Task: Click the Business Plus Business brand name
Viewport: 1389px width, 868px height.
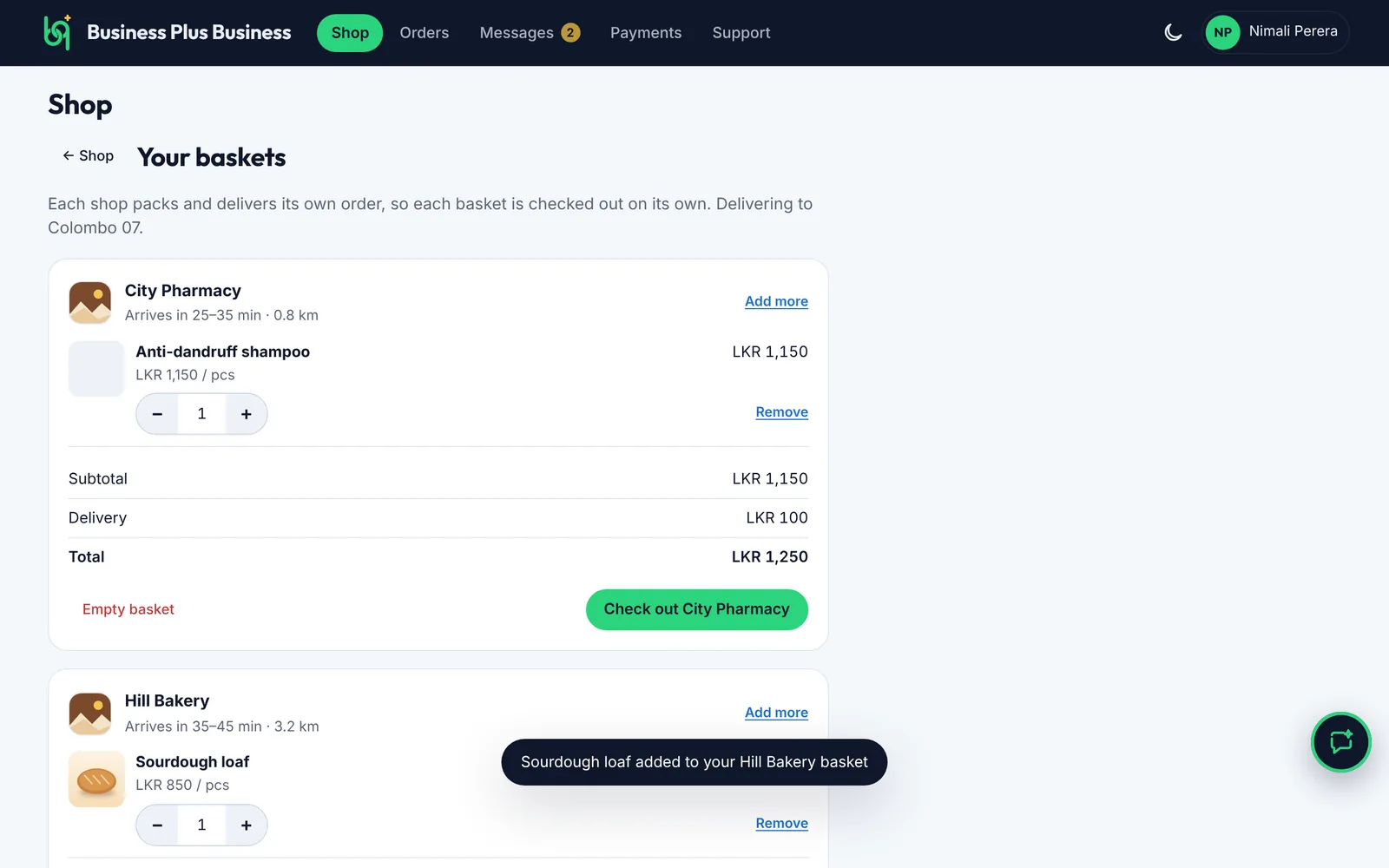Action: point(189,33)
